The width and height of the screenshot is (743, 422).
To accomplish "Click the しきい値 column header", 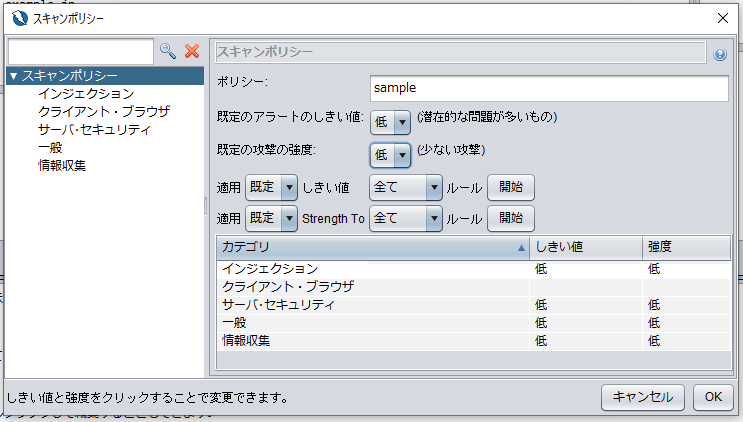I will tap(586, 247).
